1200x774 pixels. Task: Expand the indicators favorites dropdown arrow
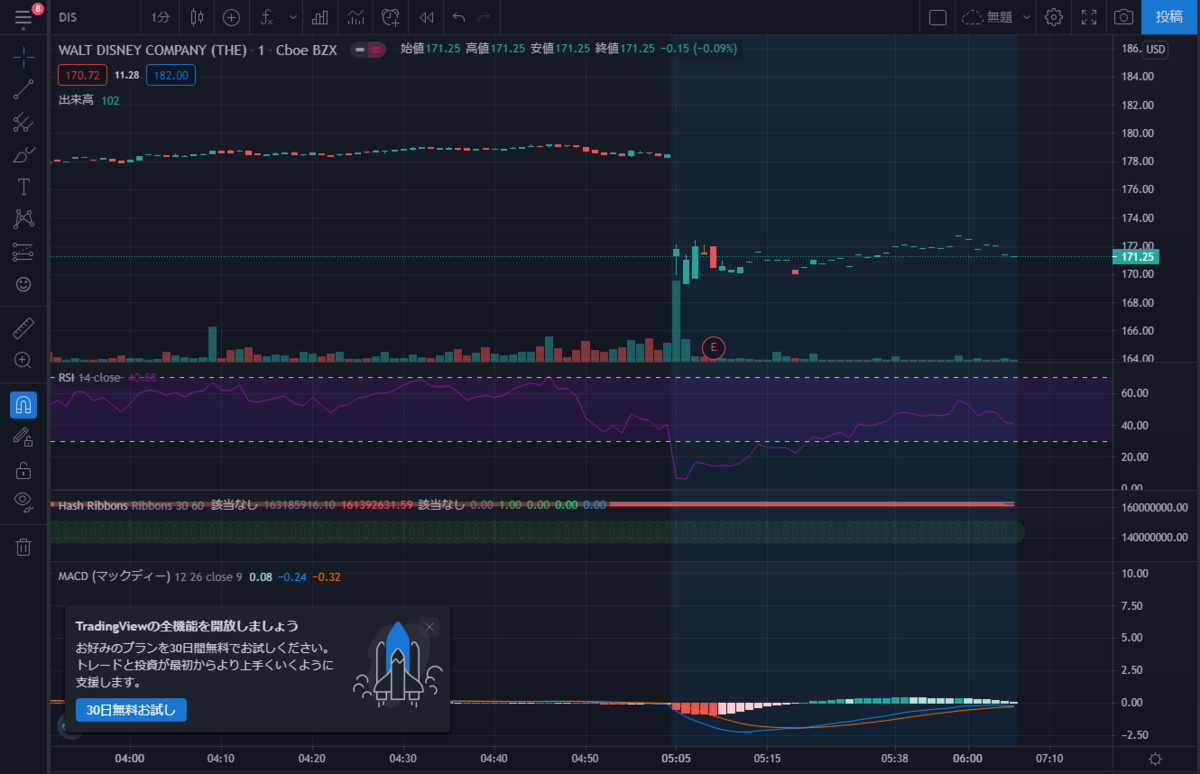tap(292, 17)
